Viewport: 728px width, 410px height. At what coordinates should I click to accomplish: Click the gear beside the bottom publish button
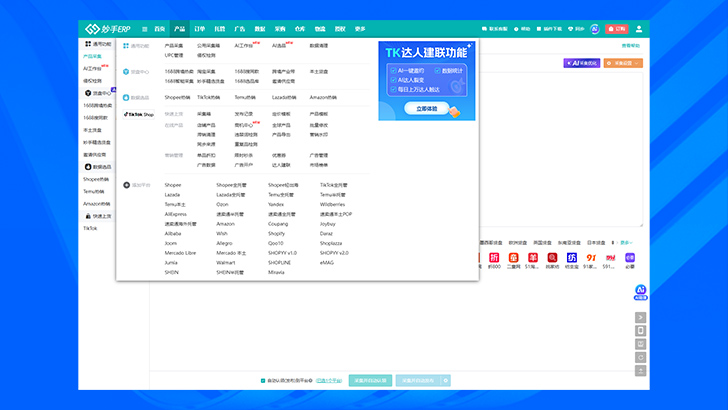click(446, 381)
